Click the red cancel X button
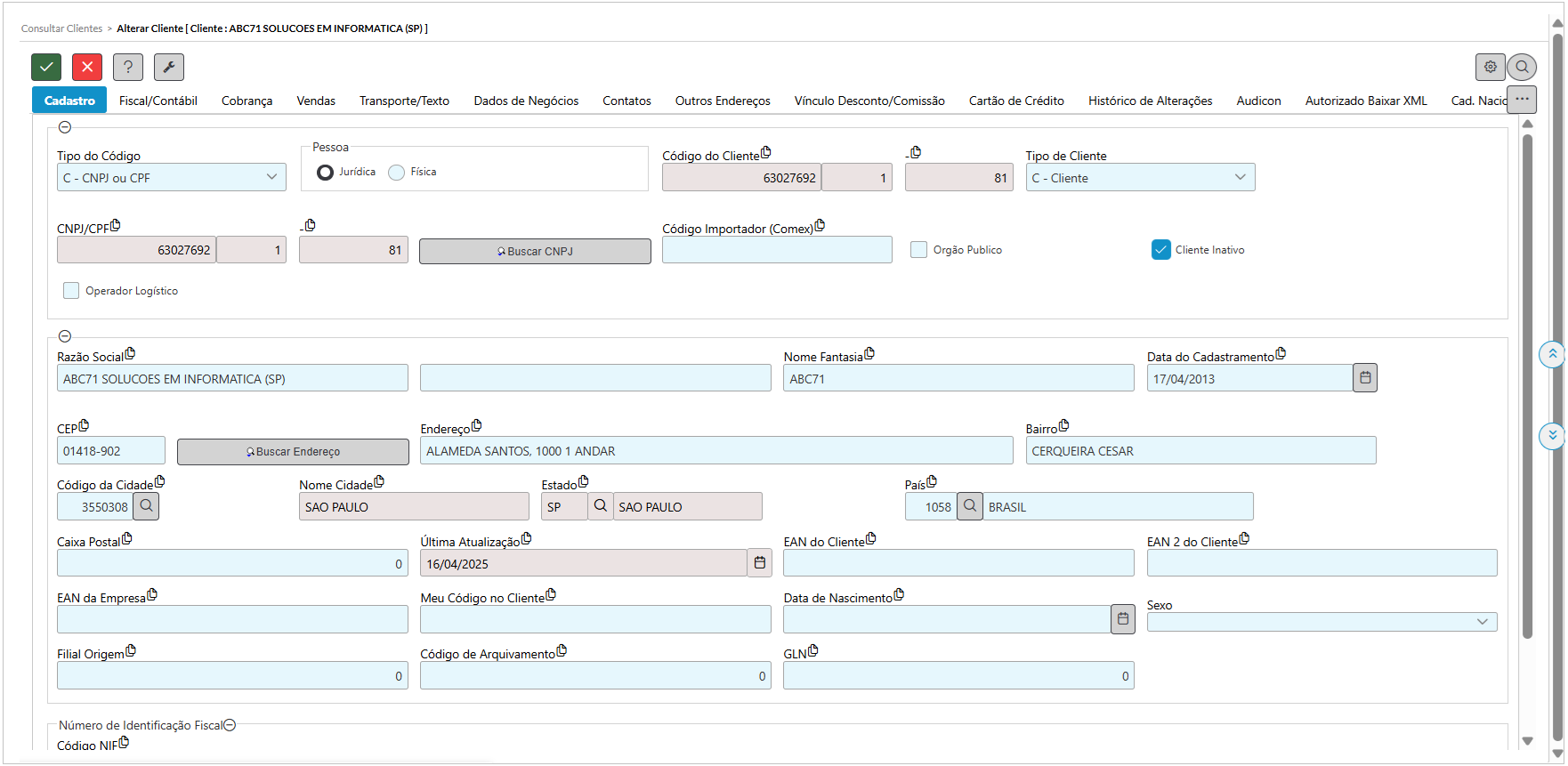This screenshot has height=766, width=1568. pyautogui.click(x=87, y=67)
